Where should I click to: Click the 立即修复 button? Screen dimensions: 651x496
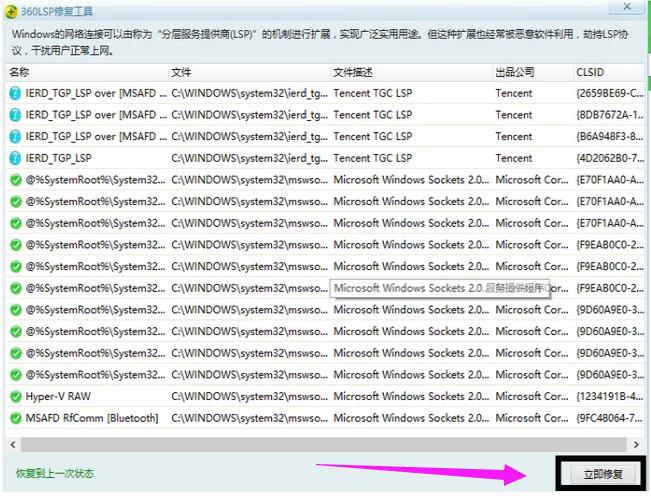[x=602, y=474]
